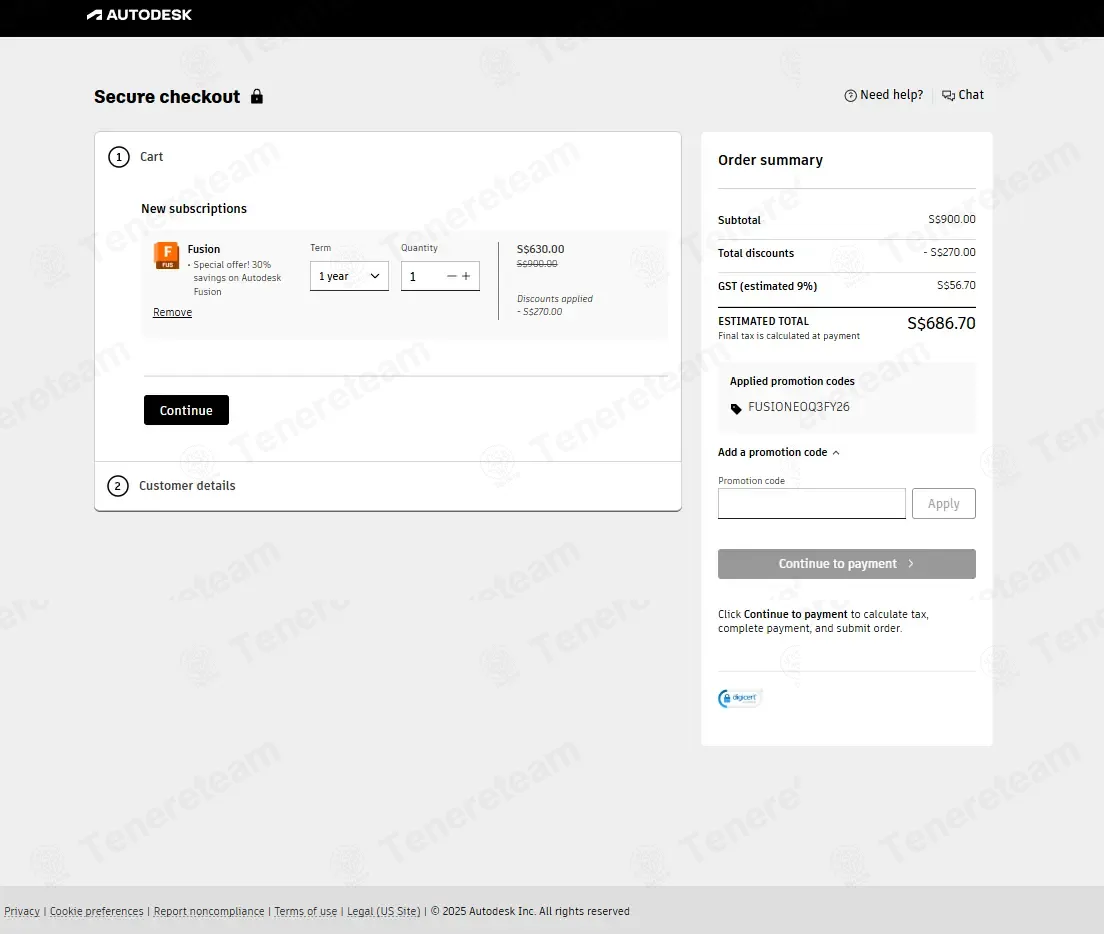This screenshot has height=934, width=1104.
Task: Select the Cart step header
Action: (x=151, y=157)
